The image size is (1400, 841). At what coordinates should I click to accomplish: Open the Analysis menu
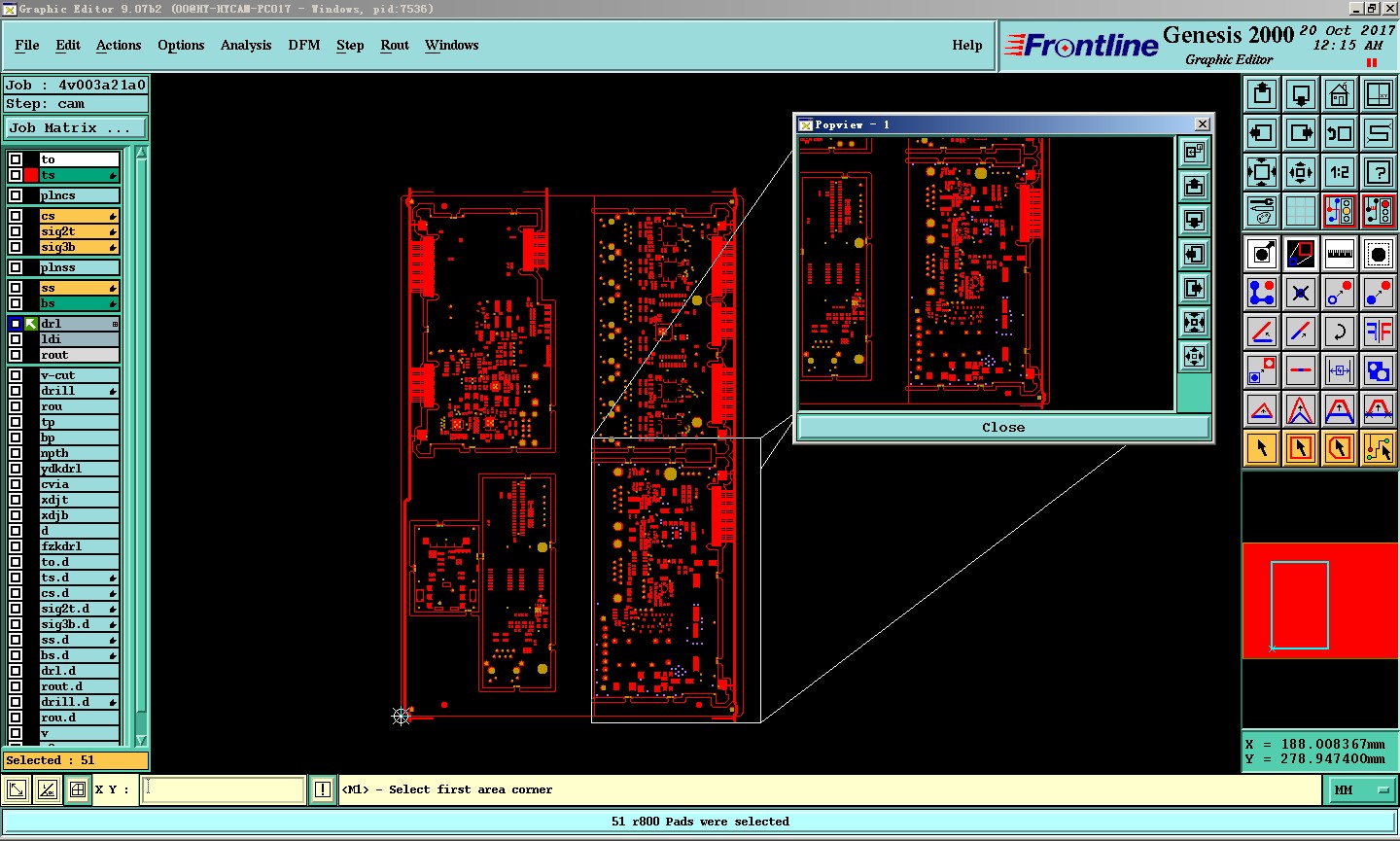click(246, 45)
